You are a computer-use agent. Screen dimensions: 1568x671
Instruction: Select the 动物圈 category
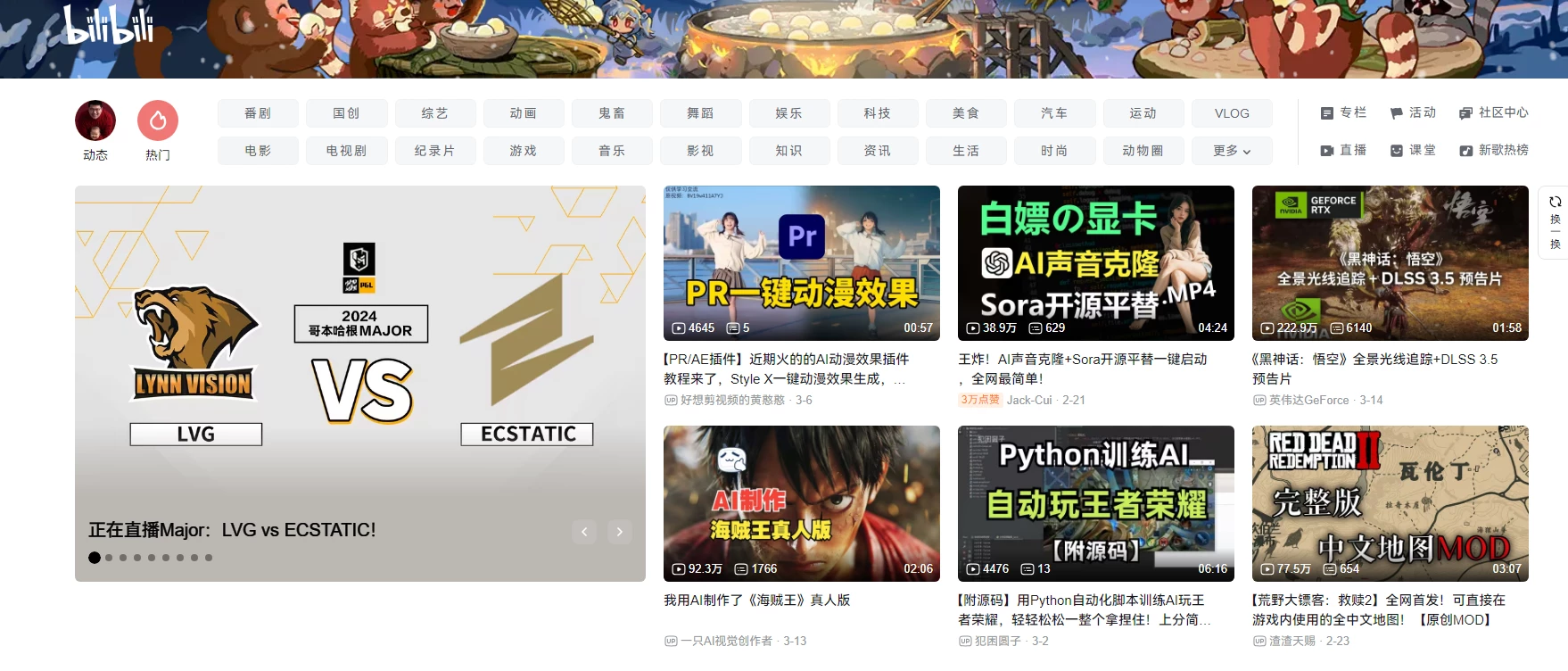tap(1143, 151)
